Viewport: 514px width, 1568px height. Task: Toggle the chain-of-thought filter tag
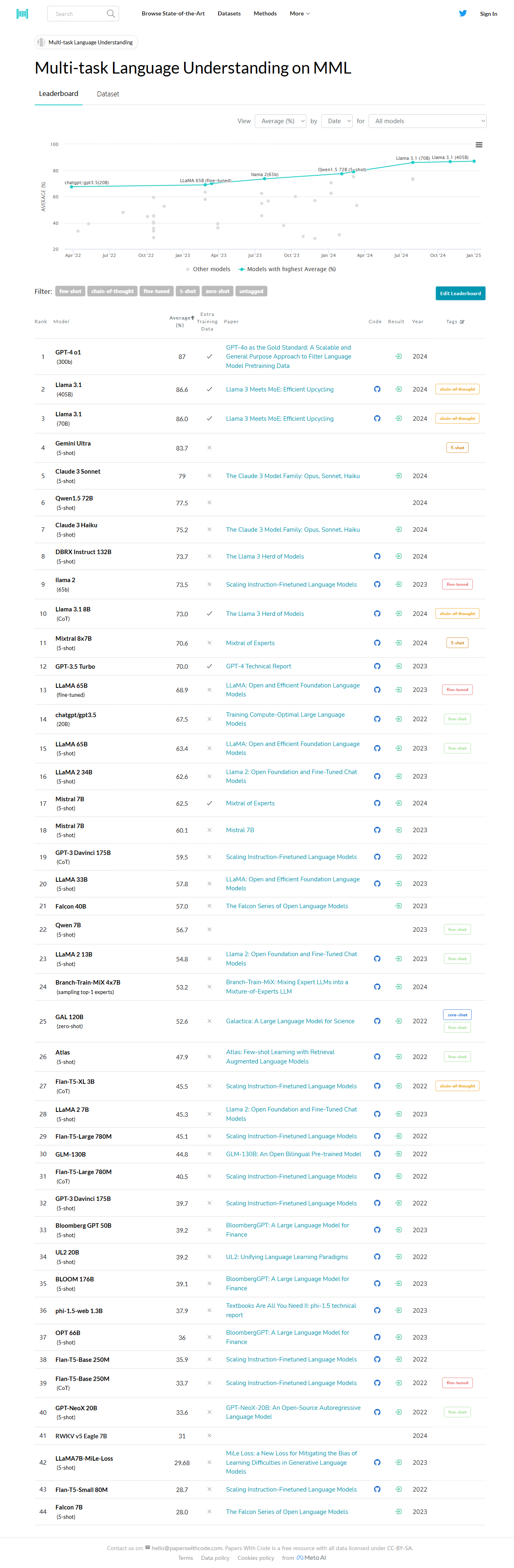click(x=112, y=291)
